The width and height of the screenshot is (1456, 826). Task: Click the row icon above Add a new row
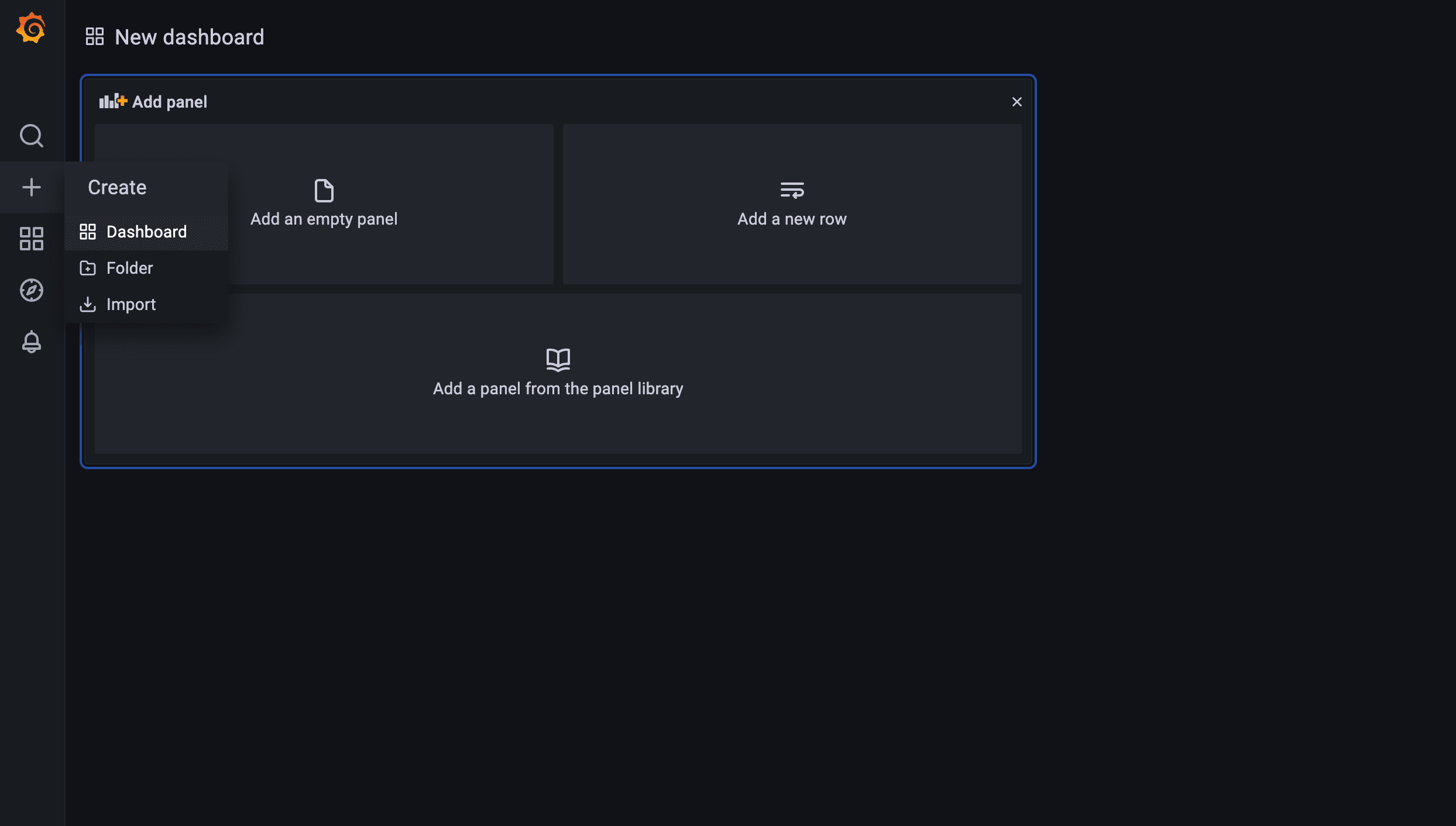coord(791,190)
